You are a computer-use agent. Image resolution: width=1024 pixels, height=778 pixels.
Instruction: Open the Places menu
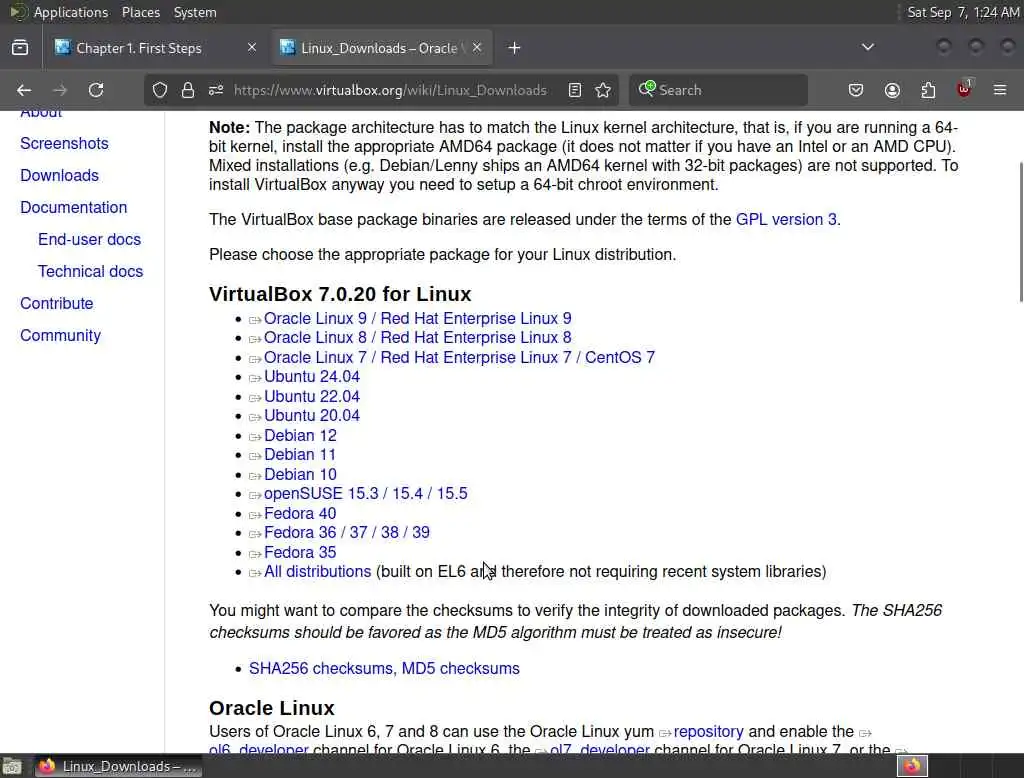[x=141, y=12]
